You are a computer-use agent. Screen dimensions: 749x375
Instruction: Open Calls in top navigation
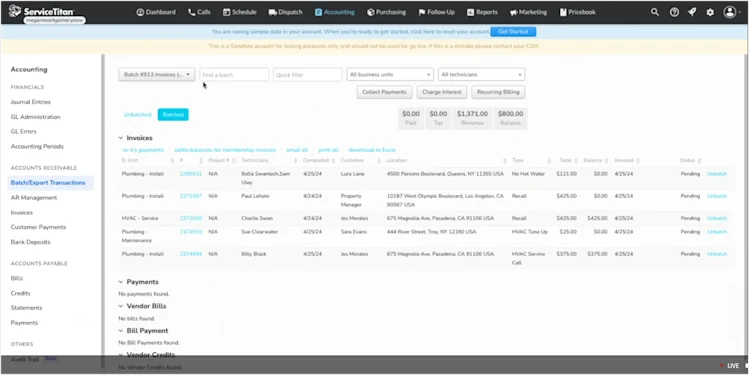pos(199,12)
